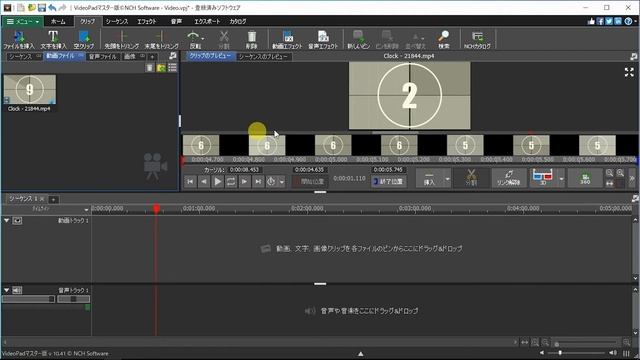Click the thumbs-up like icon
640x360 pixels.
(x=591, y=21)
